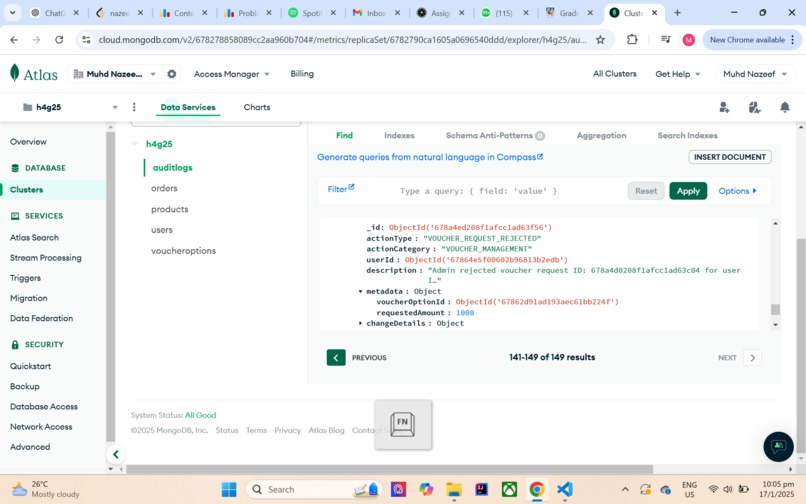Click the invite user icon
Viewport: 806px width, 504px height.
724,107
